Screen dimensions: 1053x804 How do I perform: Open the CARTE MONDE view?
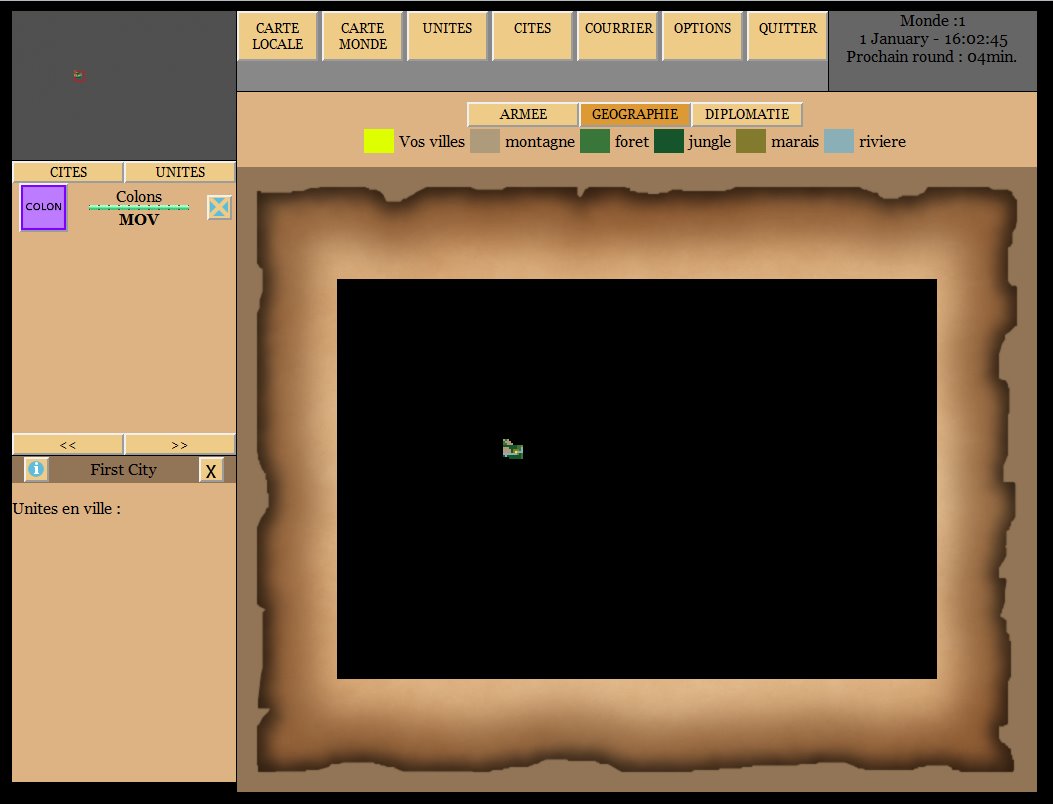(x=363, y=36)
